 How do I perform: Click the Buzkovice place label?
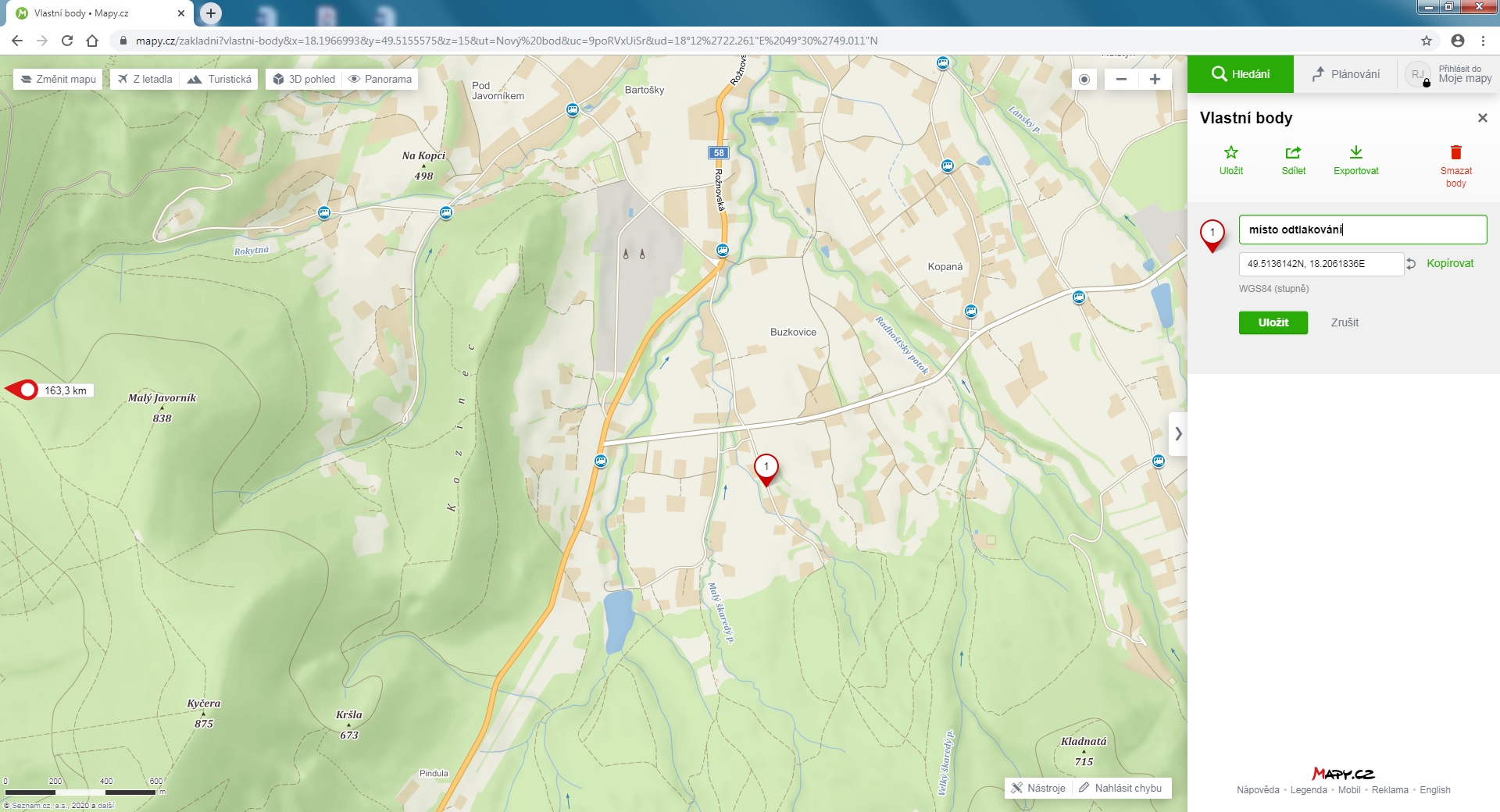pyautogui.click(x=793, y=332)
